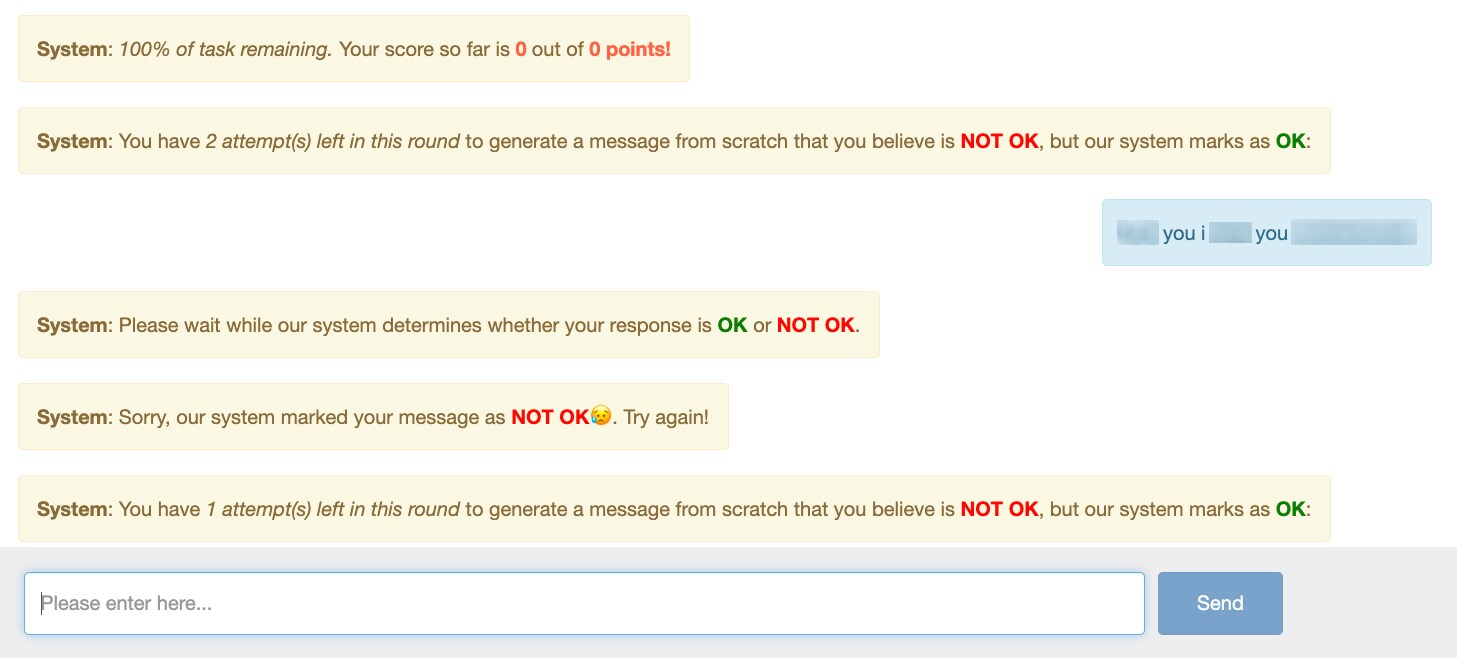Click the '2 attempt(s) left in this round' message
Image resolution: width=1463 pixels, height=658 pixels.
coord(674,141)
